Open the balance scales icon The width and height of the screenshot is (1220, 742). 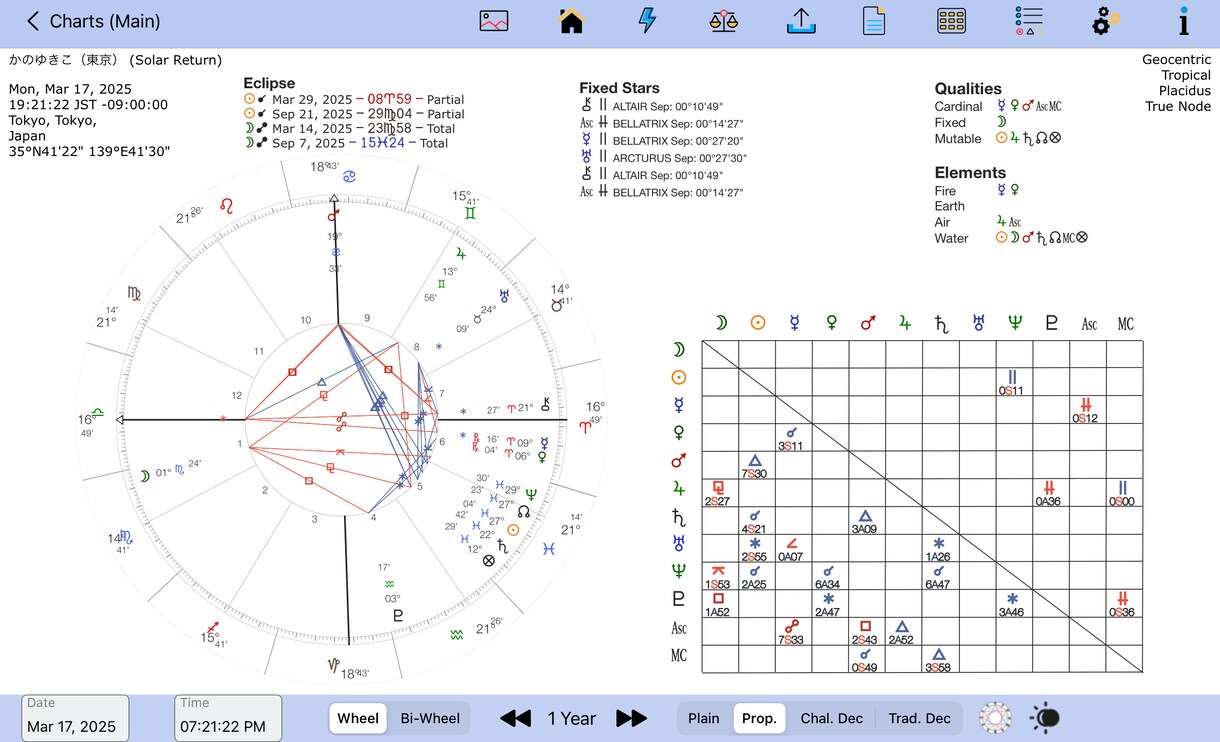tap(724, 21)
